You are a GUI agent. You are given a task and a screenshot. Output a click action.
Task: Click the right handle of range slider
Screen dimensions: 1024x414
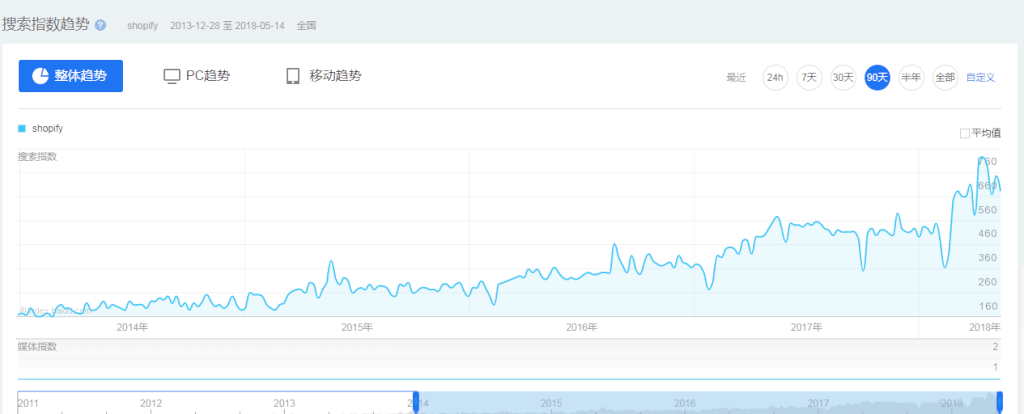pyautogui.click(x=999, y=401)
